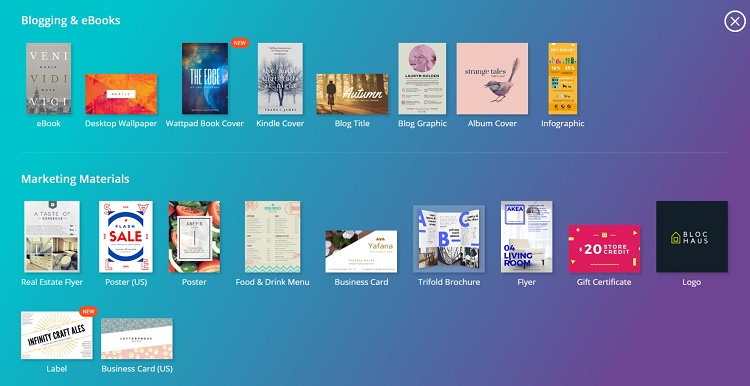Select the Infinity Craft Ales Label thumbnail

pyautogui.click(x=56, y=335)
